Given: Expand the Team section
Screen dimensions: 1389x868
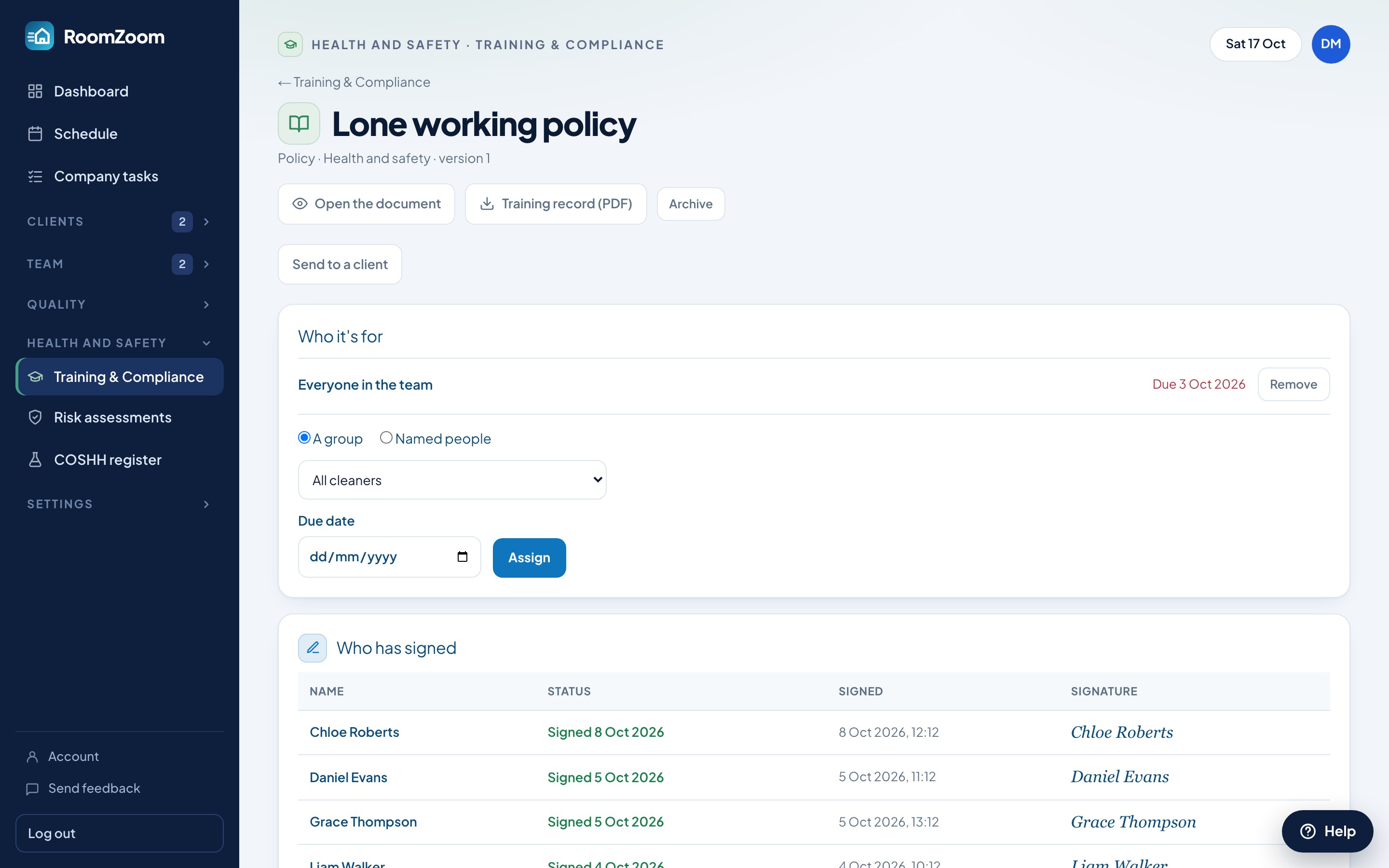Looking at the screenshot, I should pos(120,264).
